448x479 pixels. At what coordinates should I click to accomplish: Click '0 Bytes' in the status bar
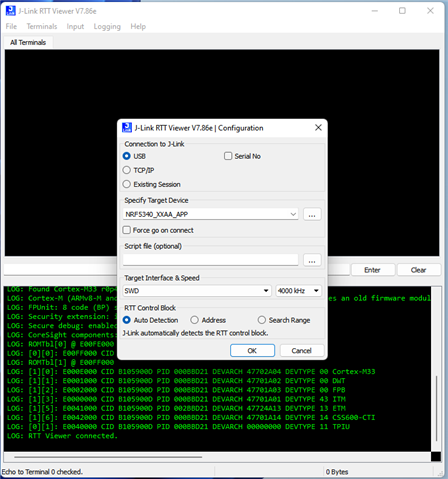tap(337, 472)
